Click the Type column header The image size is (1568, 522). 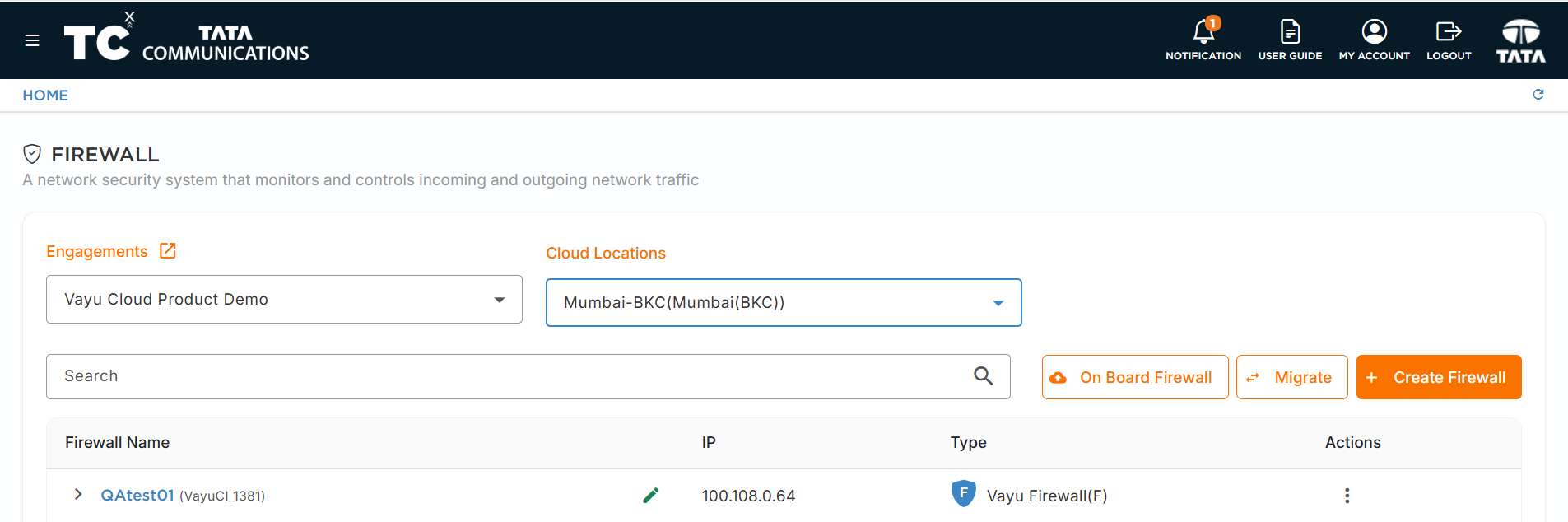[969, 443]
